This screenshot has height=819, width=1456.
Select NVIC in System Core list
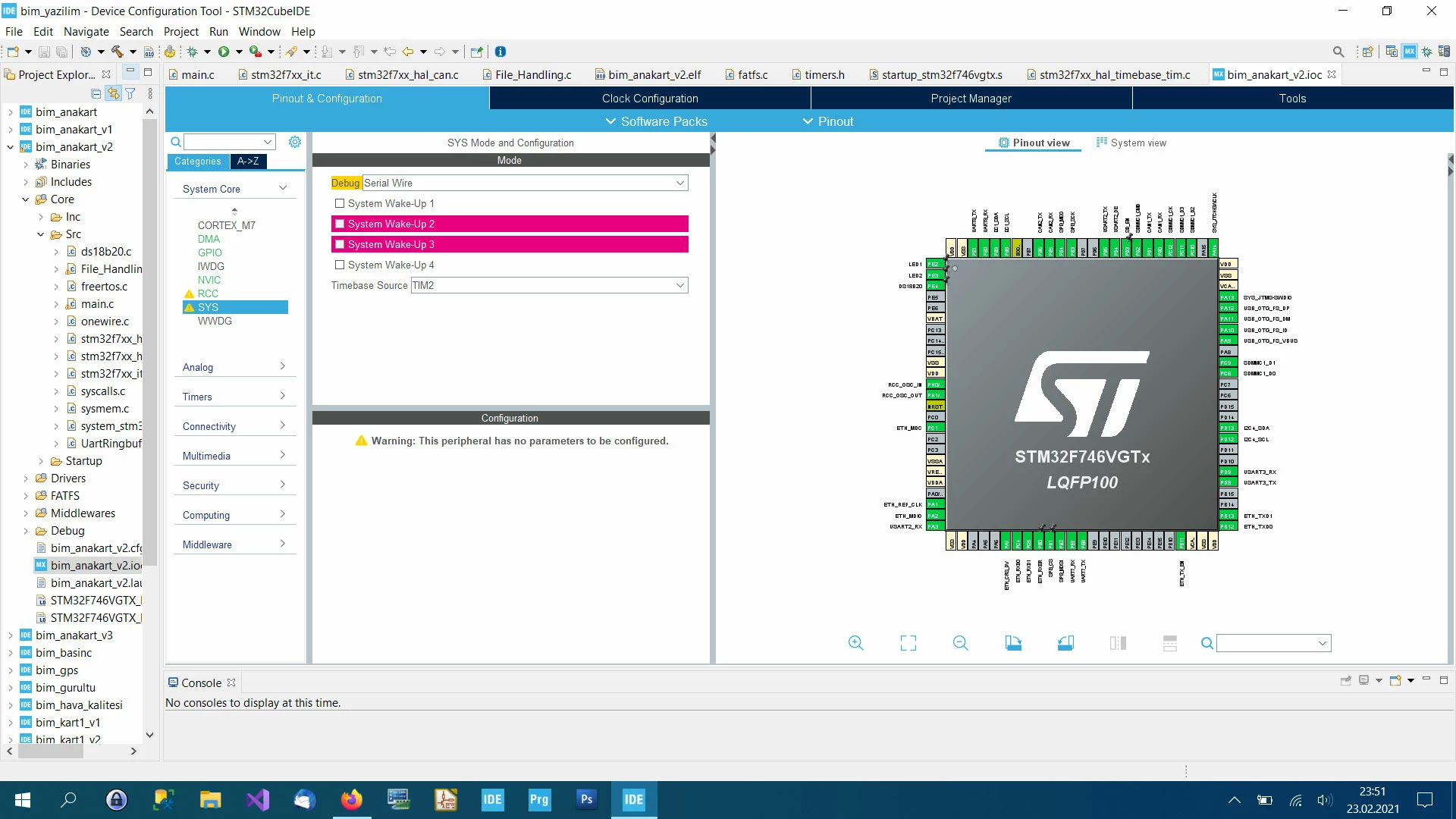tap(209, 280)
